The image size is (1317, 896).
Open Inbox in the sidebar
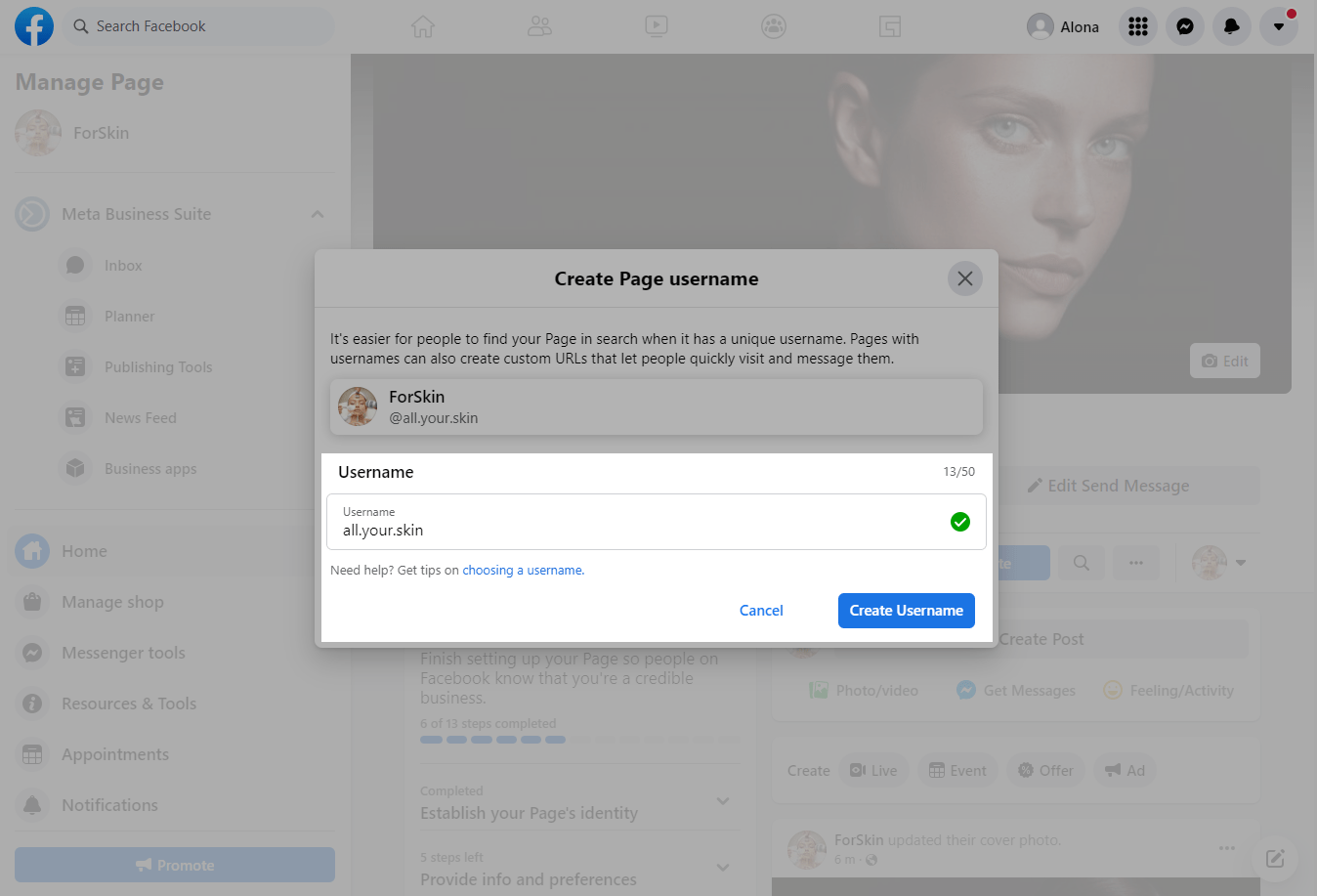tap(123, 266)
